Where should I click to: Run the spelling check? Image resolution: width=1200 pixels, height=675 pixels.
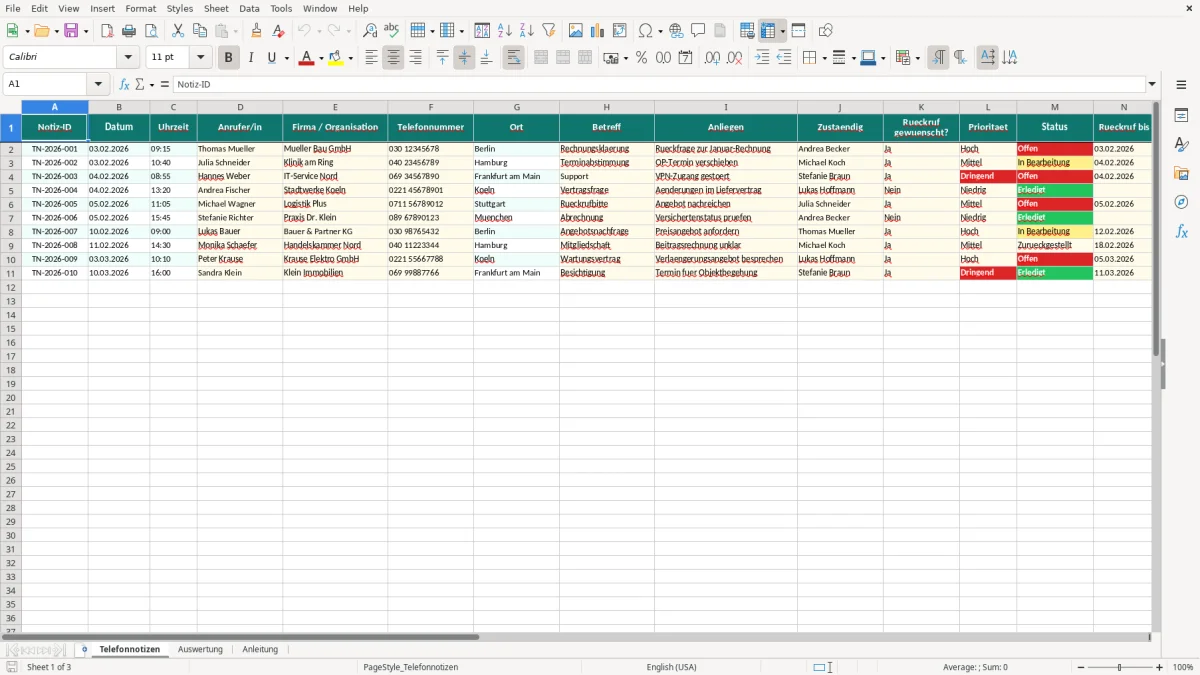point(392,31)
